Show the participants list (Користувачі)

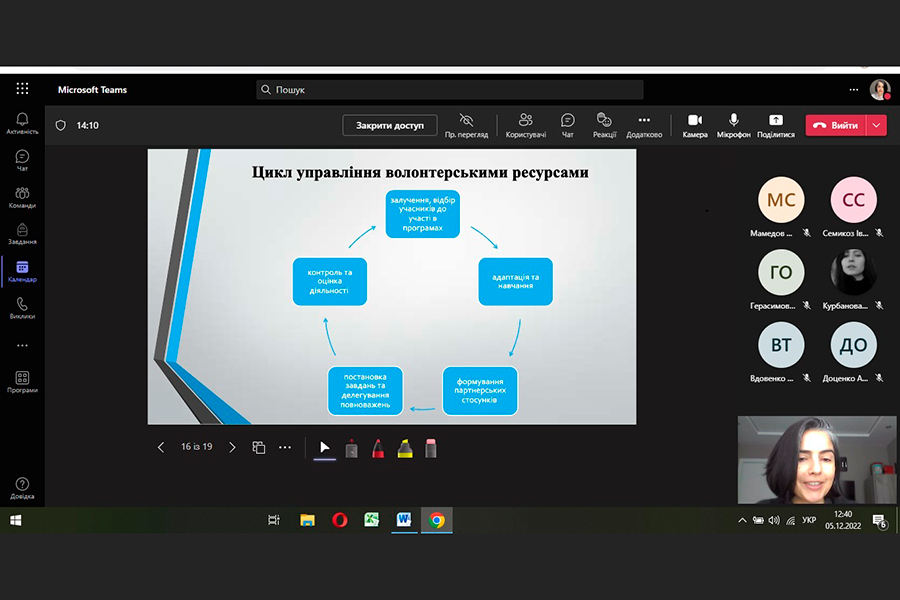(526, 121)
